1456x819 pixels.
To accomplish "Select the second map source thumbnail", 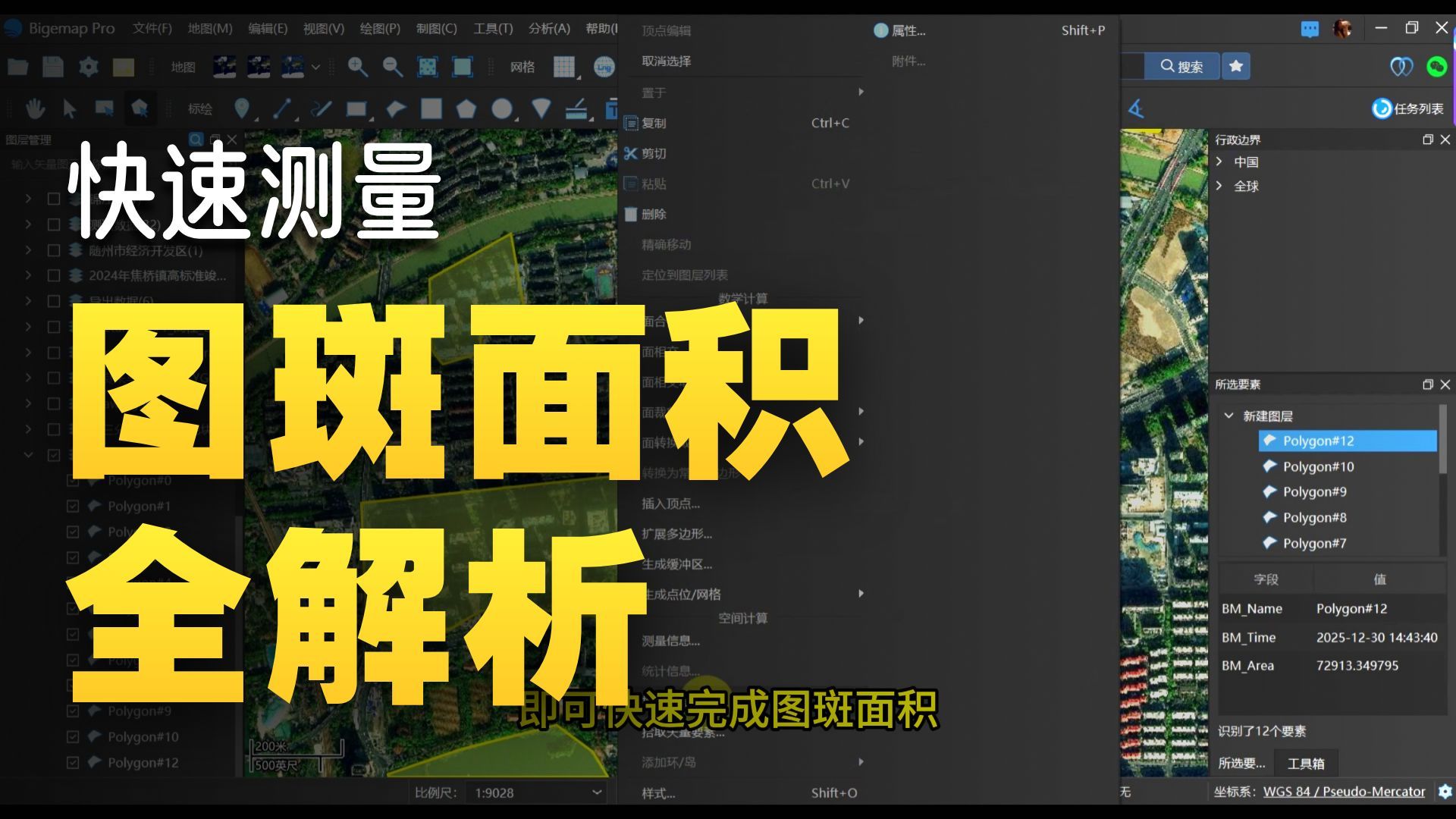I will point(259,67).
